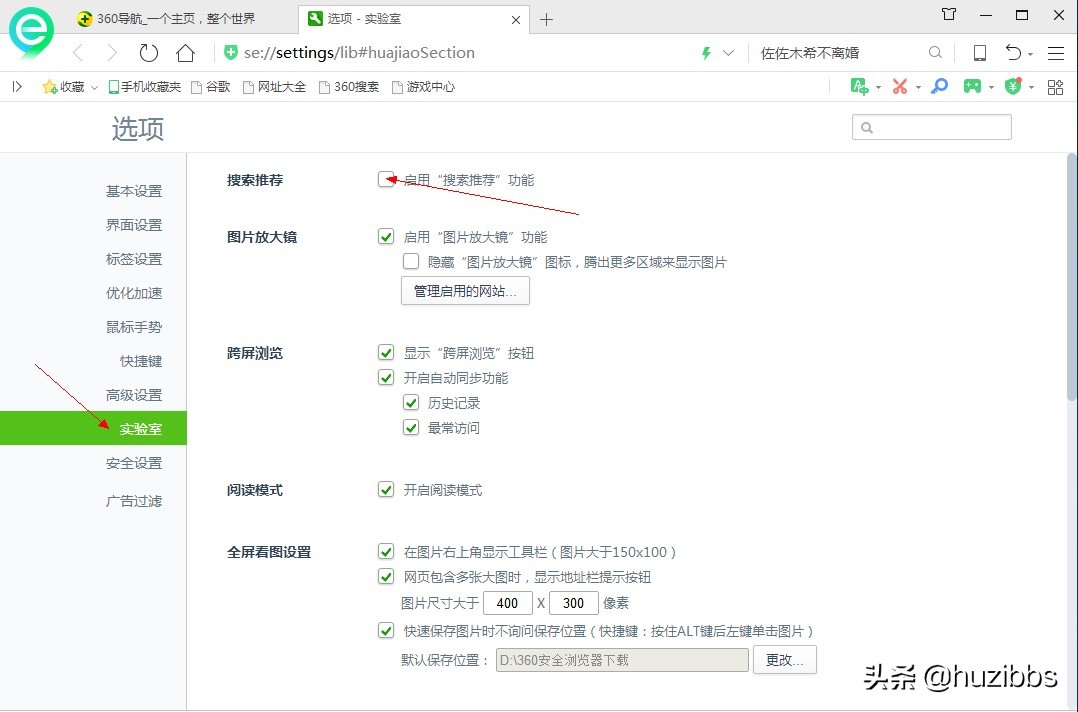Enable the 搜索推荐 feature checkbox
Image resolution: width=1078 pixels, height=712 pixels.
tap(387, 180)
